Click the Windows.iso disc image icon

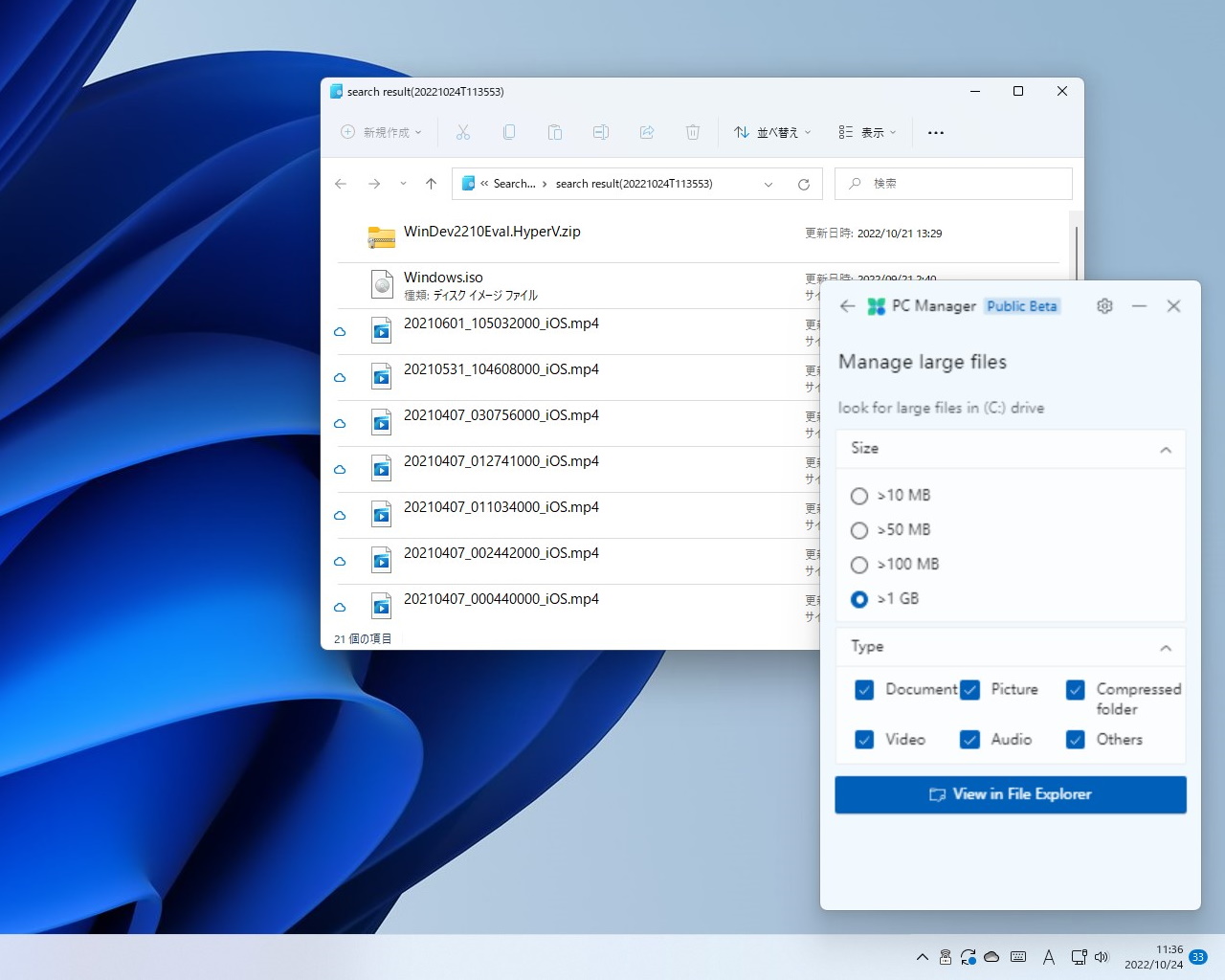click(x=382, y=284)
